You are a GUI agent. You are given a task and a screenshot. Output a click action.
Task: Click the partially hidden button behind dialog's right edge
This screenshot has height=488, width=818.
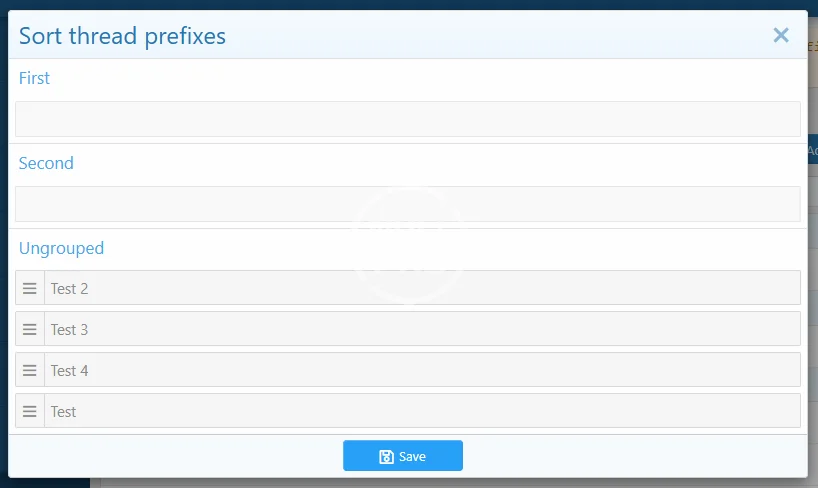pyautogui.click(x=812, y=151)
